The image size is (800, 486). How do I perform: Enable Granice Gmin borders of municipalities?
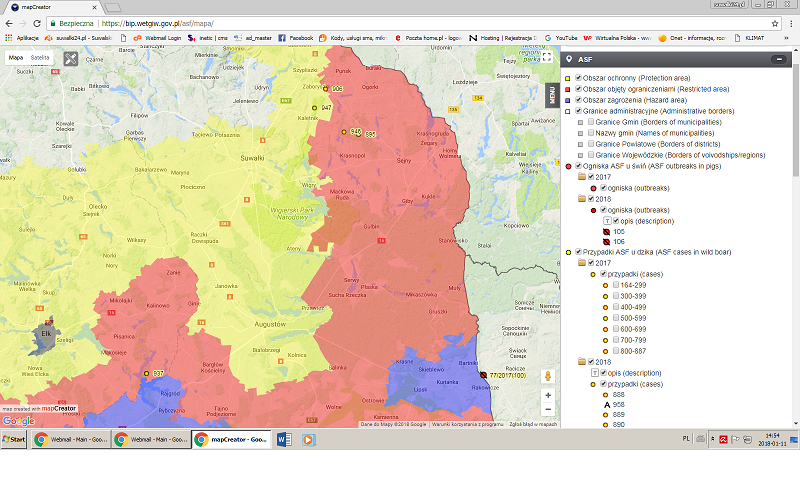[591, 121]
